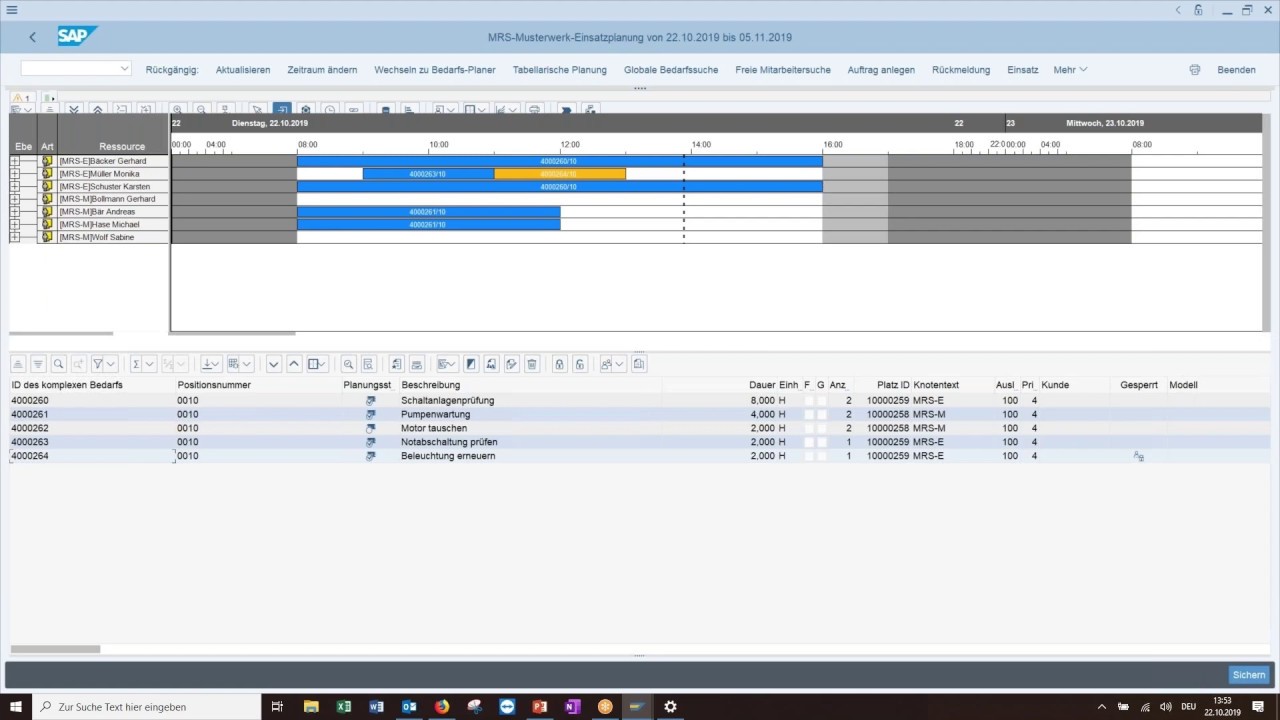Select orange assignment bar 4000264/10
This screenshot has width=1280, height=720.
tap(560, 174)
